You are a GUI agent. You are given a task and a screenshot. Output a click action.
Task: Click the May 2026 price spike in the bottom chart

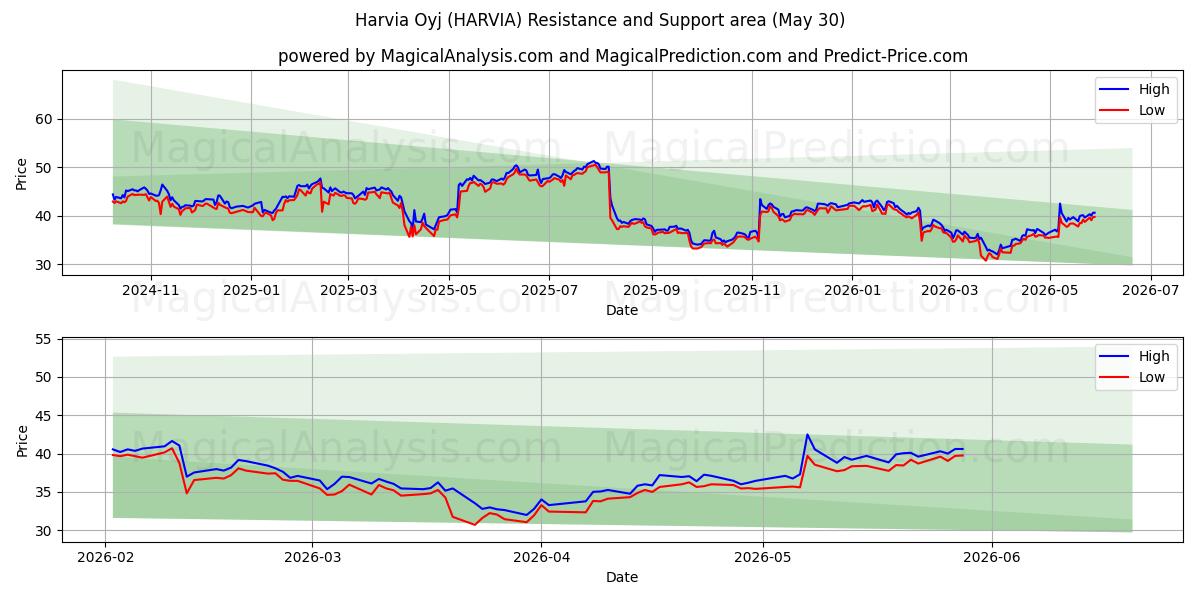click(x=807, y=436)
